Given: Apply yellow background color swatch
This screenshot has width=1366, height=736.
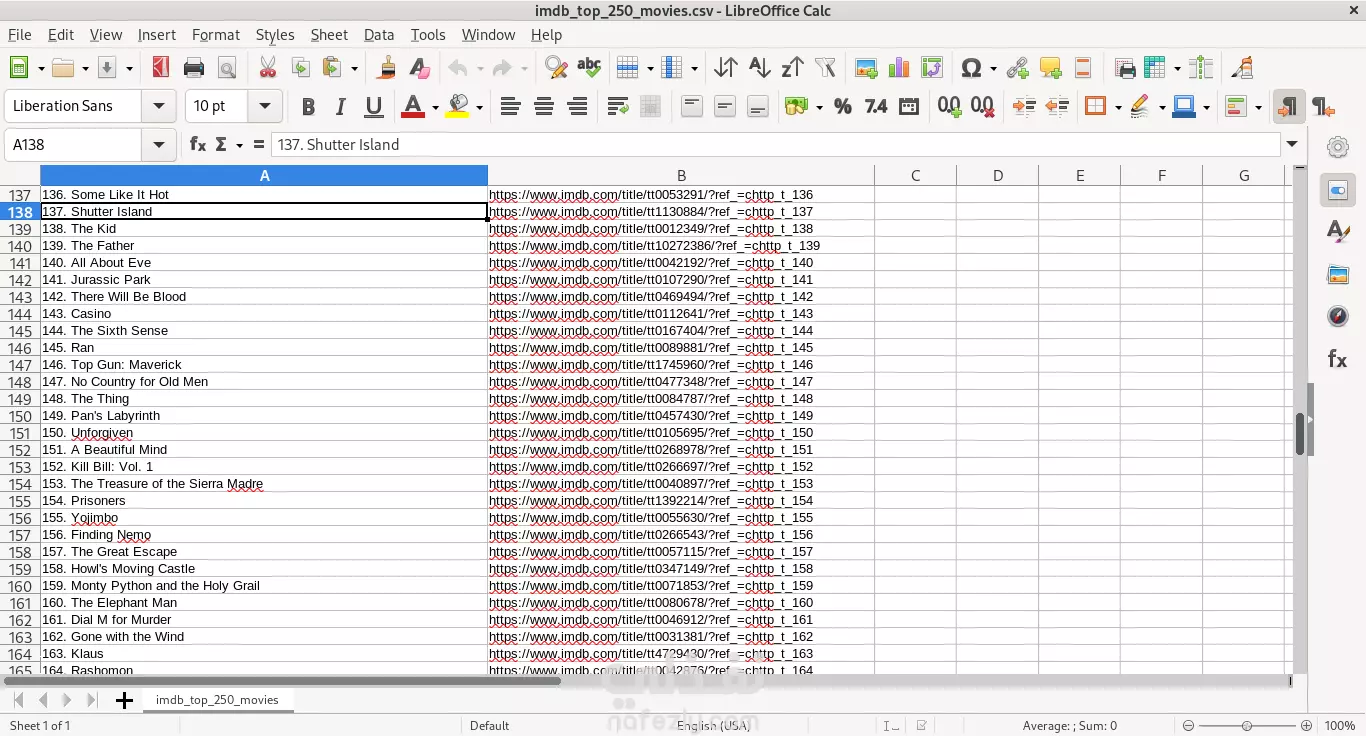Looking at the screenshot, I should [457, 106].
